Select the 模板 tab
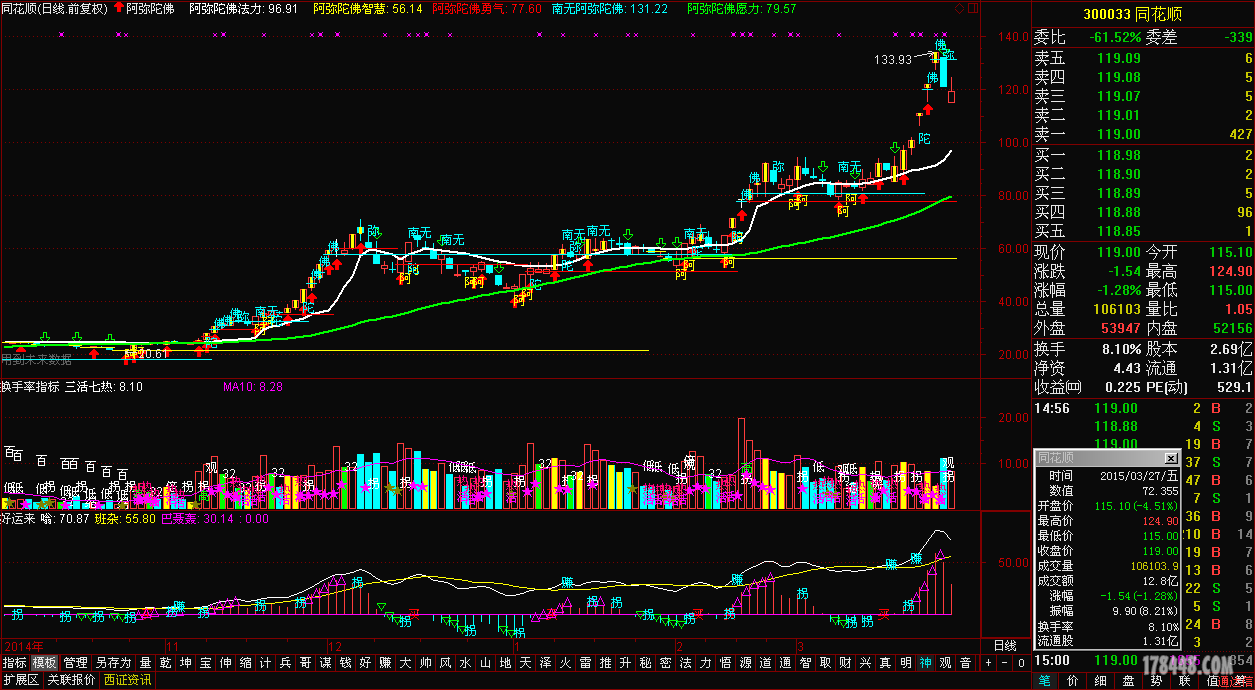1255x690 pixels. pos(44,662)
